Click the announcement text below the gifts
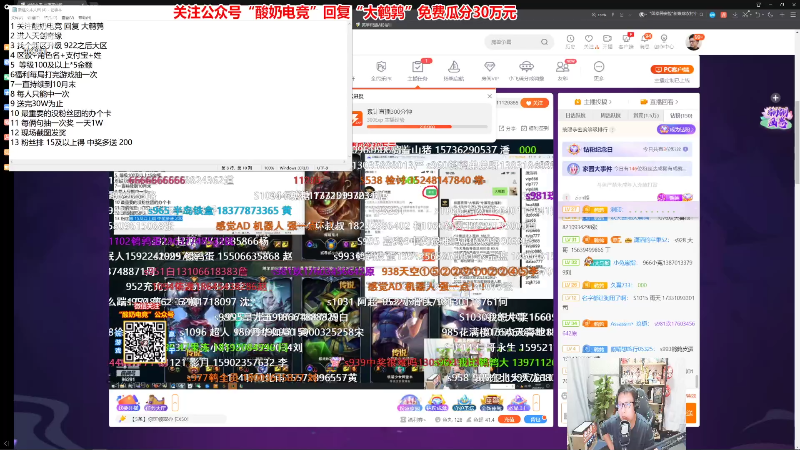This screenshot has height=450, width=800. click(160, 419)
